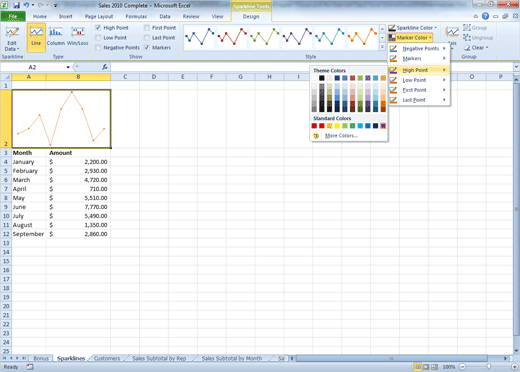The image size is (520, 372).
Task: Select the orange sparkline style thumbnail
Action: click(x=363, y=36)
